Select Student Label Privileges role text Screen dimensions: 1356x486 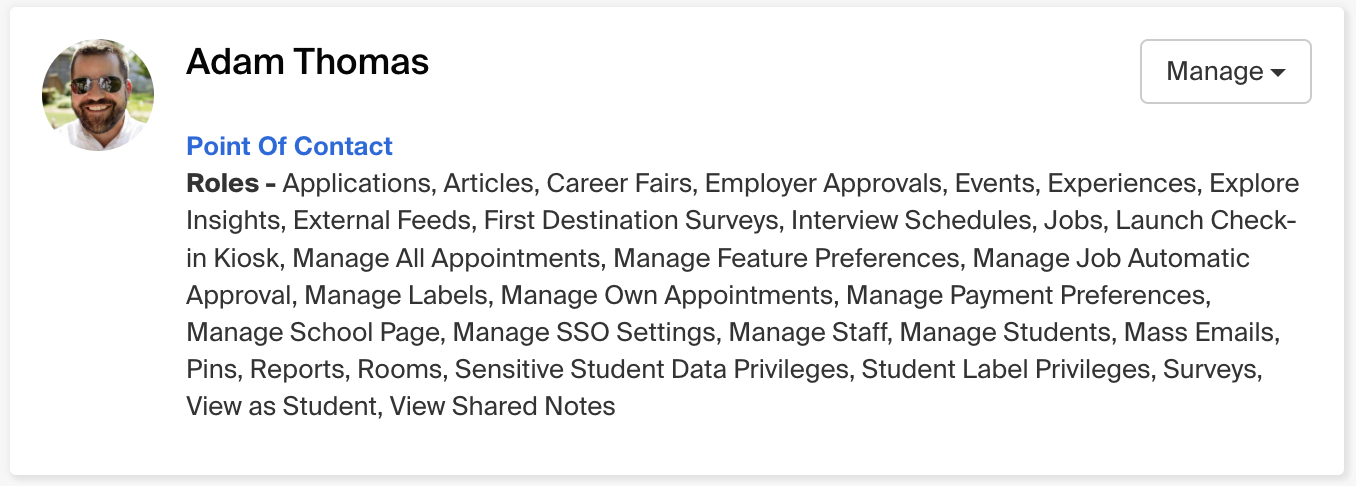click(x=1005, y=369)
